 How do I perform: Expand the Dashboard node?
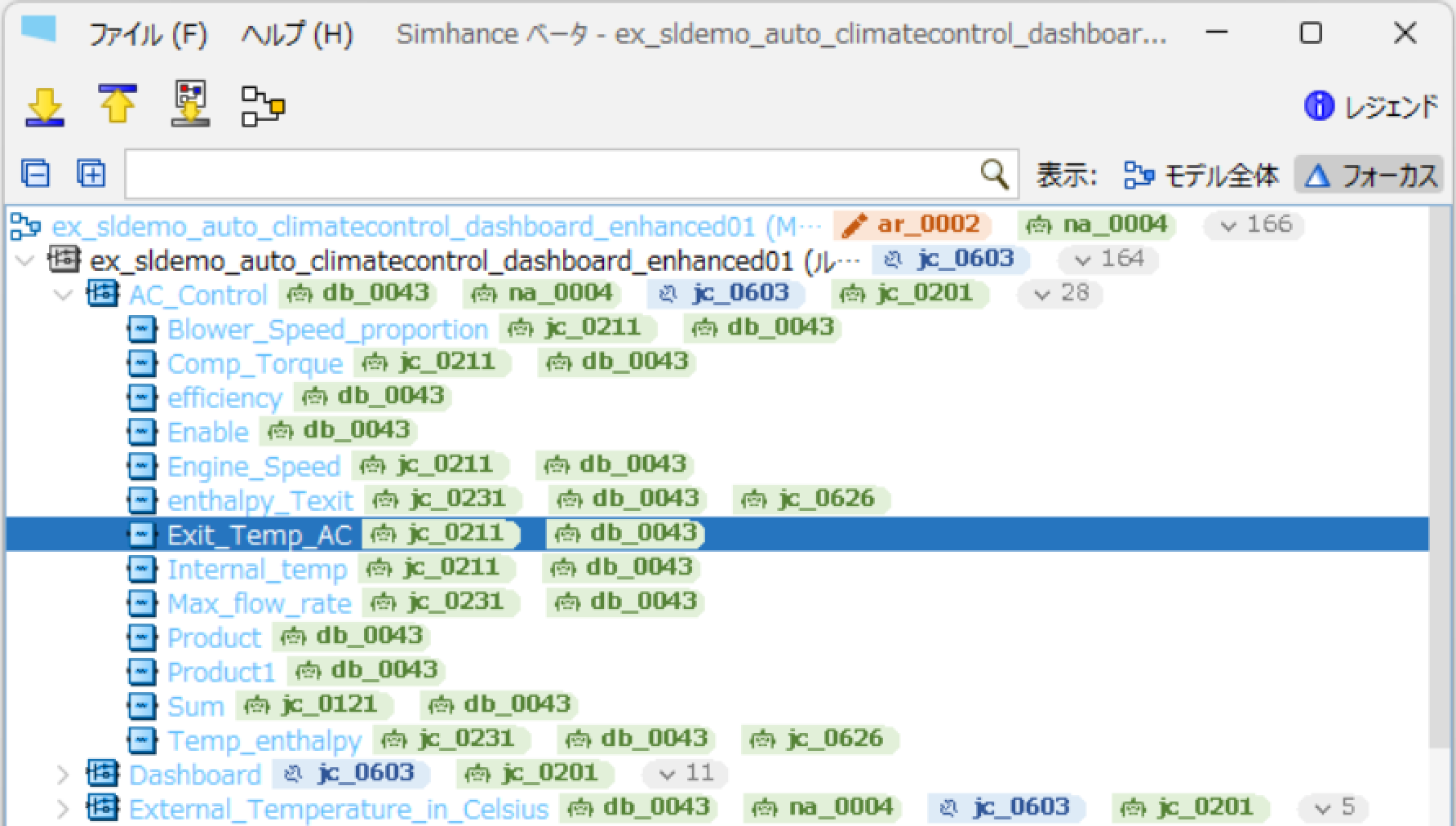[x=64, y=775]
